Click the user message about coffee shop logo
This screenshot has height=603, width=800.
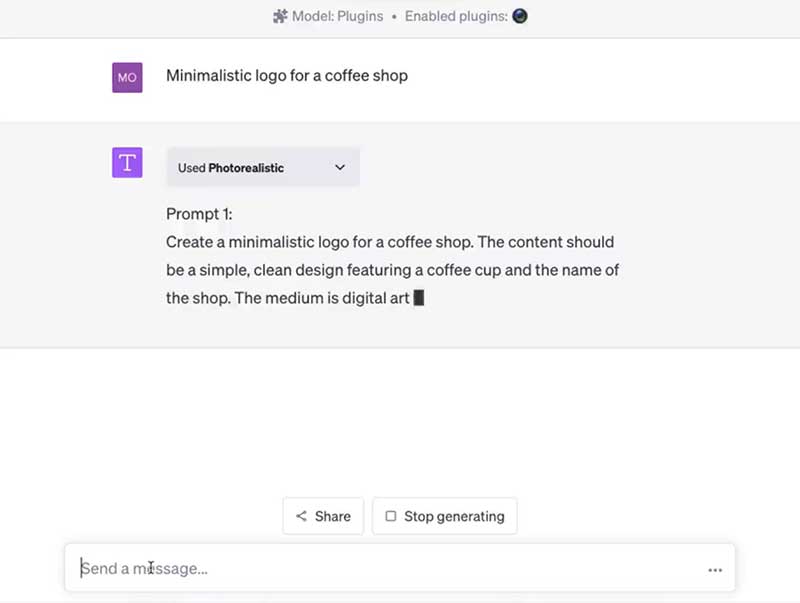click(x=287, y=76)
